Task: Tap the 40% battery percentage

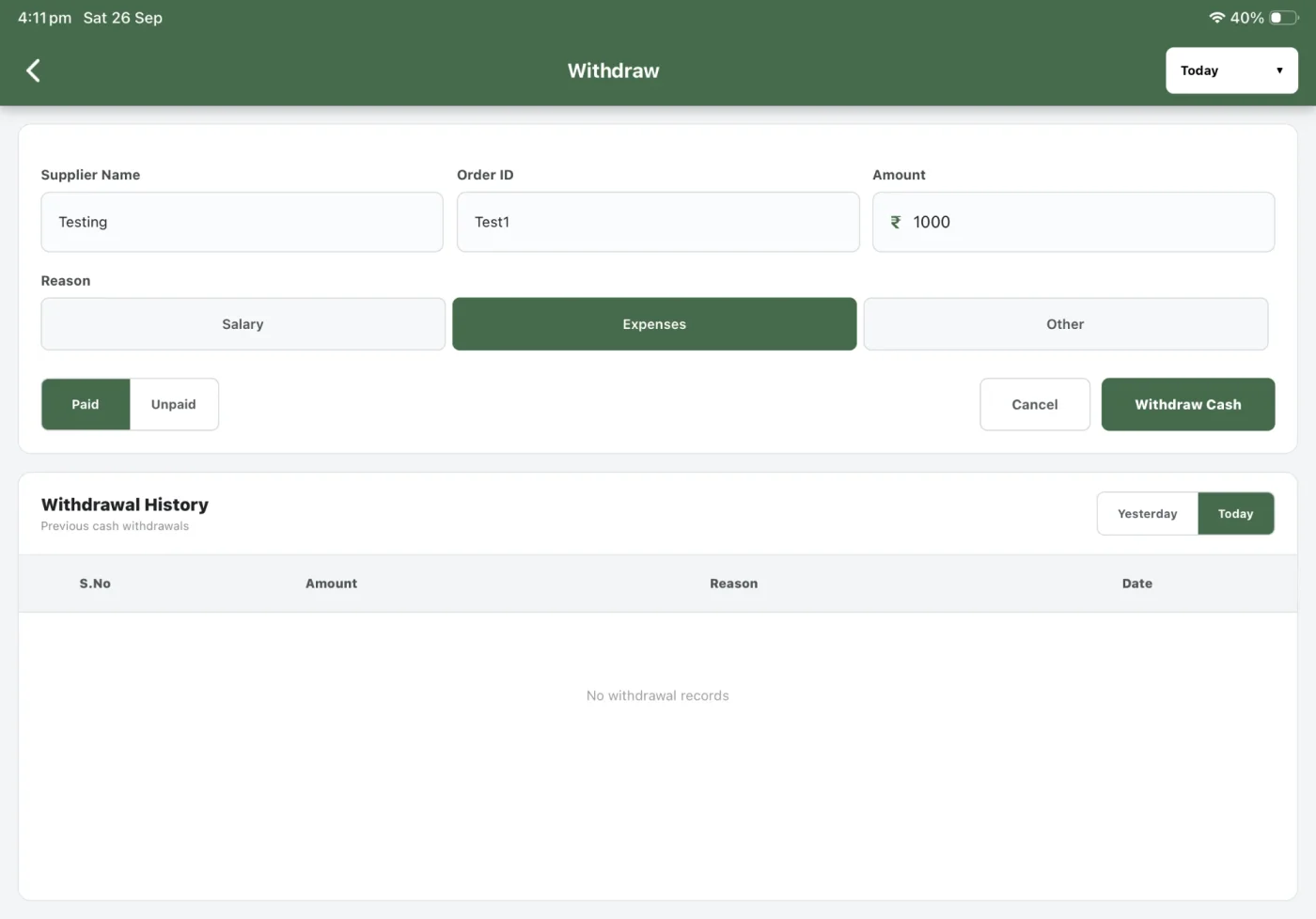Action: (1247, 18)
